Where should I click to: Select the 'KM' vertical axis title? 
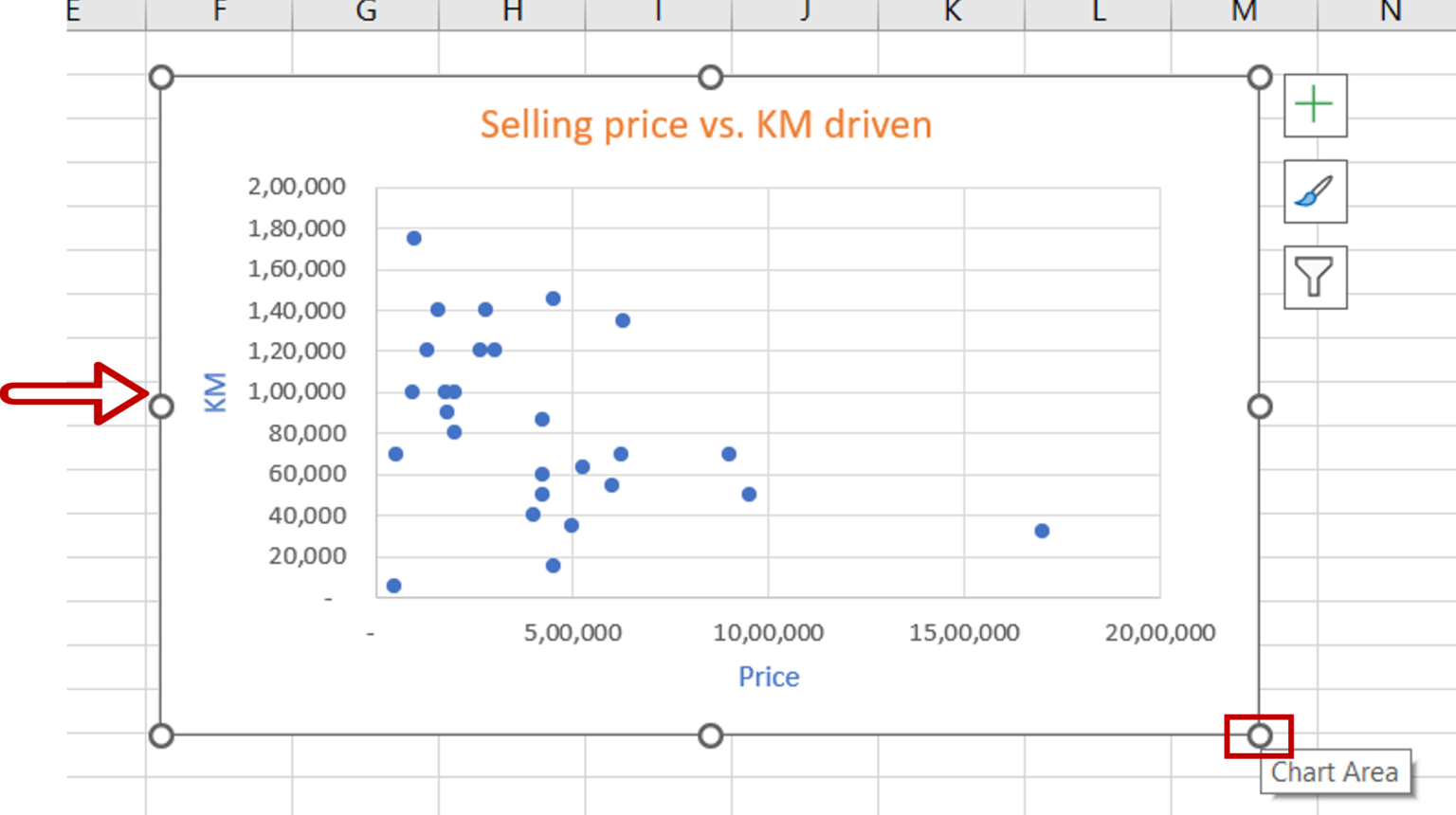pos(216,390)
